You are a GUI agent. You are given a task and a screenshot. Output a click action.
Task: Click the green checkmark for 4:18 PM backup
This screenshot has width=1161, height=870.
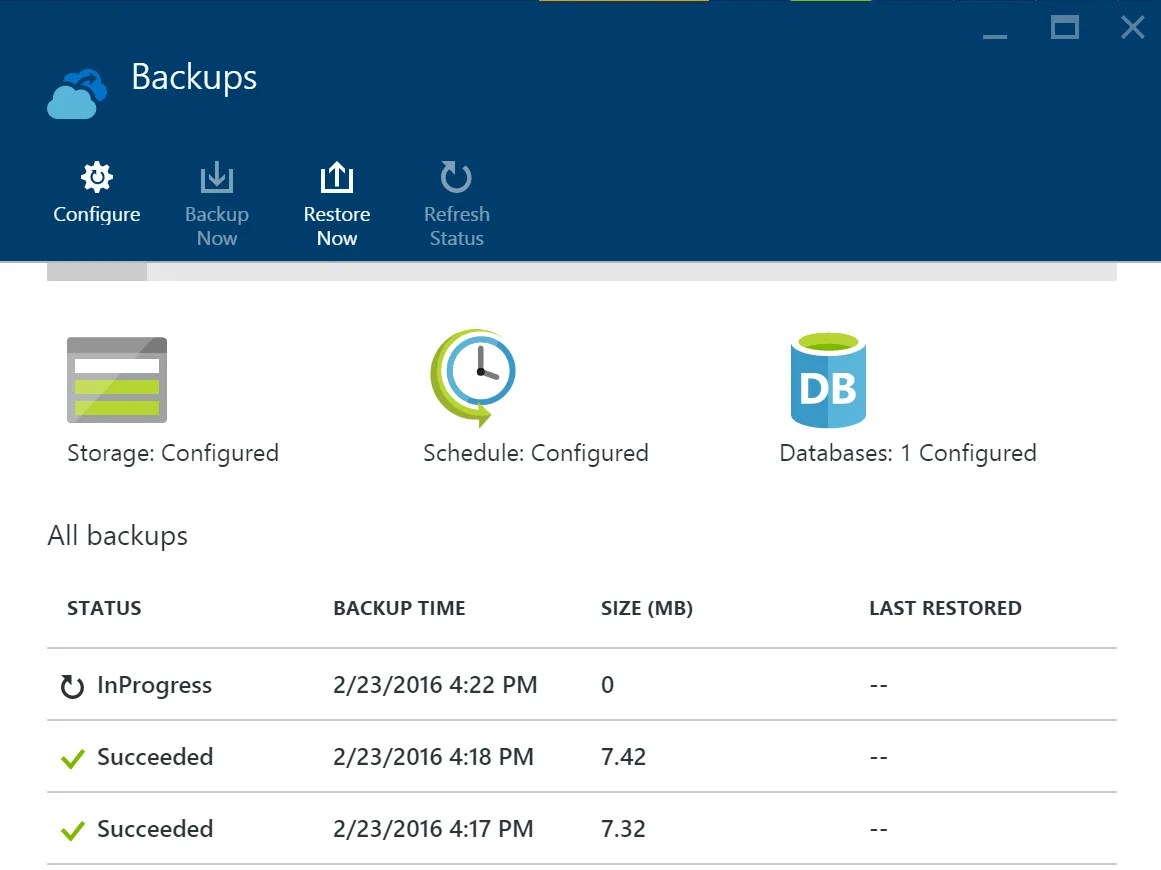pos(73,758)
